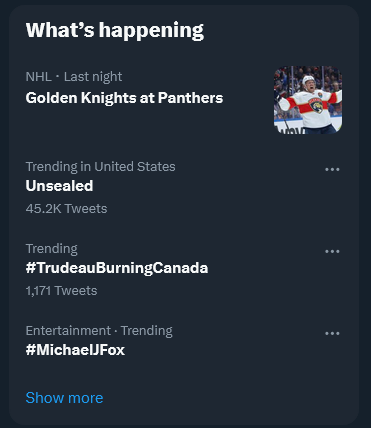Click Panthers logo on jersey in thumbnail
Screen dimensions: 371x428
click(316, 105)
